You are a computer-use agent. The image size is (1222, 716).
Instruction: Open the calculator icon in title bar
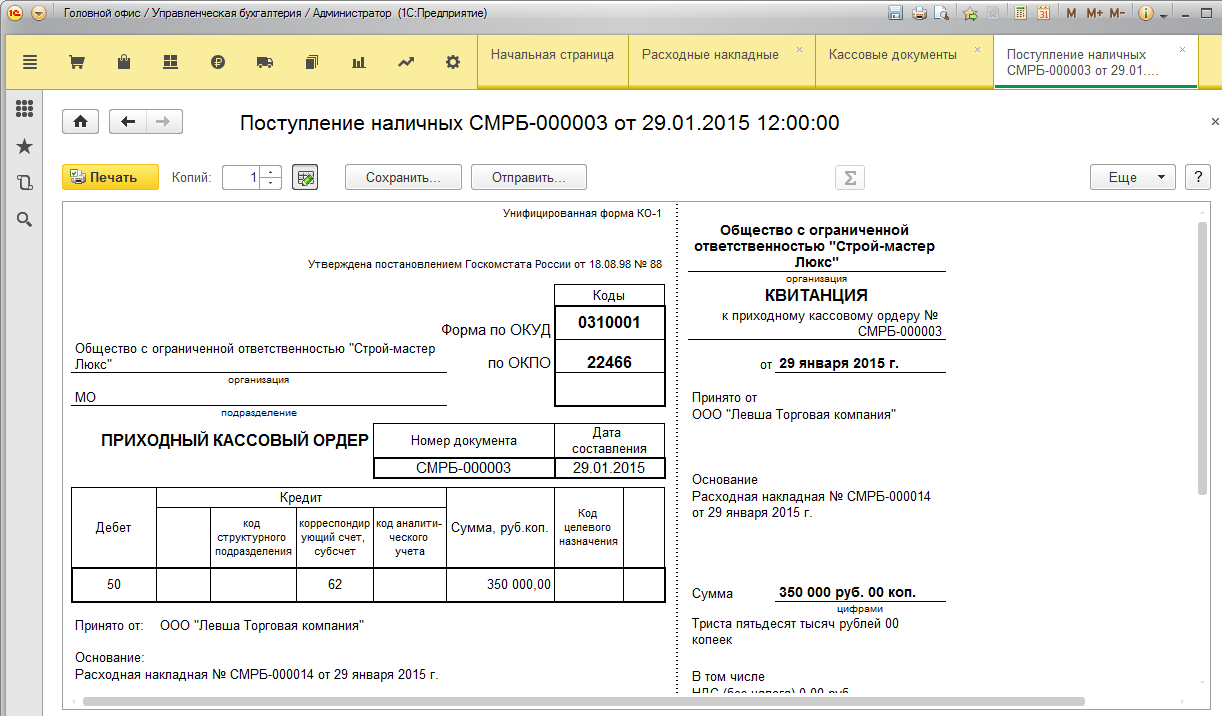[x=1020, y=14]
